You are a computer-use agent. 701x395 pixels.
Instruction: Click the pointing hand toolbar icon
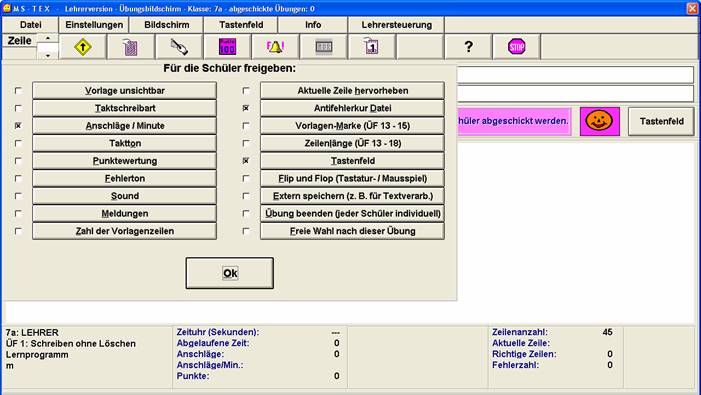tap(179, 46)
